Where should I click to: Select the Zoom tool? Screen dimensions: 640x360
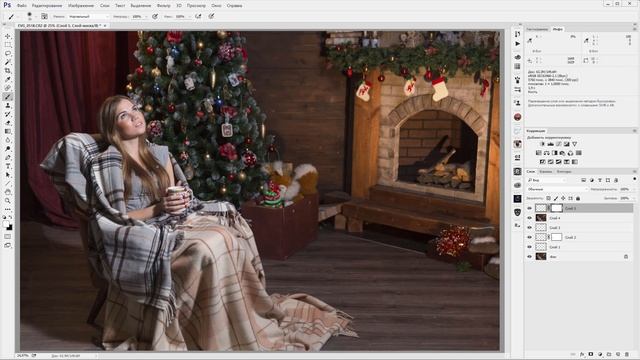pos(8,200)
